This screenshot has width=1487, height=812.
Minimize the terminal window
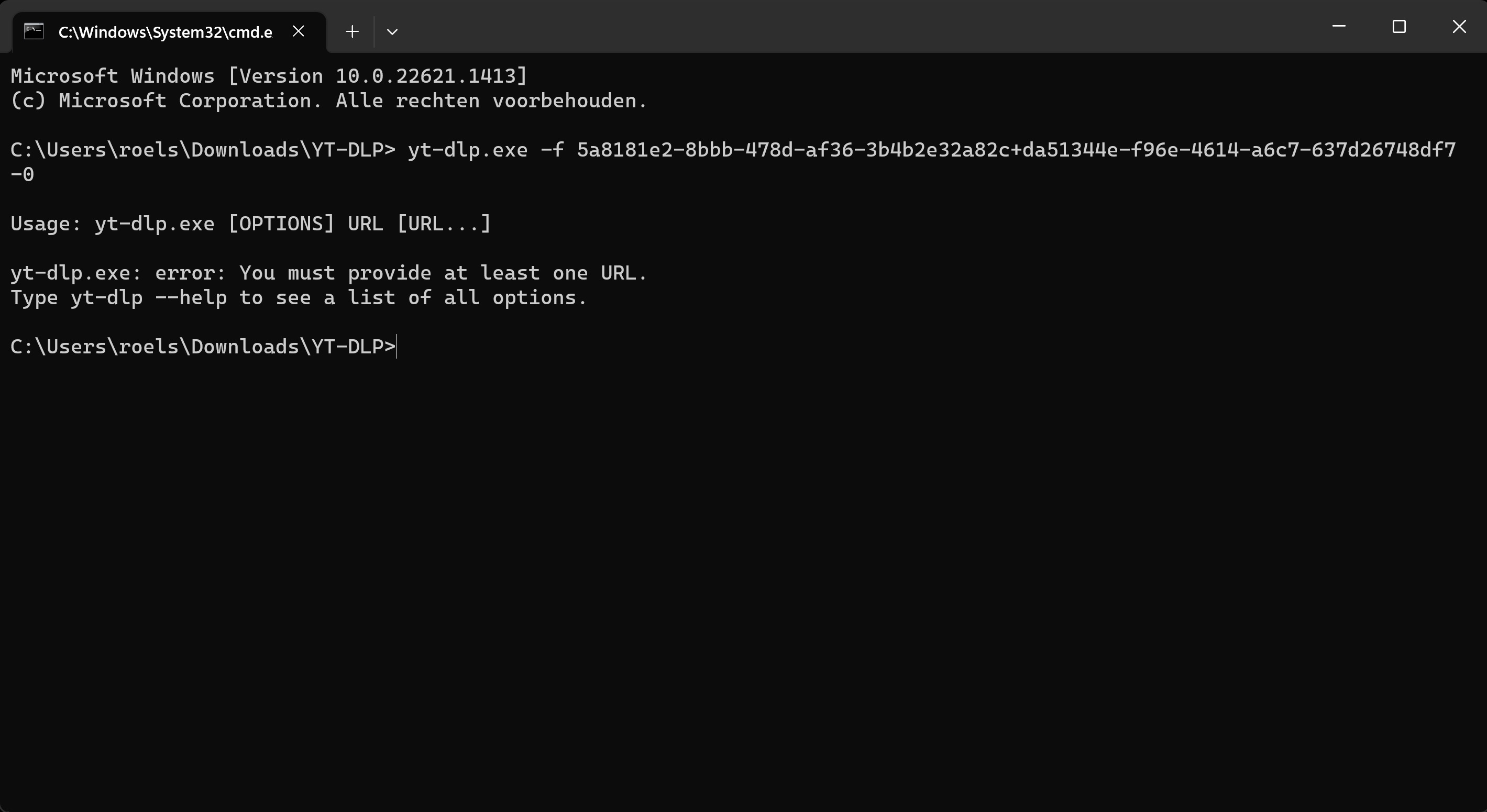pos(1339,27)
